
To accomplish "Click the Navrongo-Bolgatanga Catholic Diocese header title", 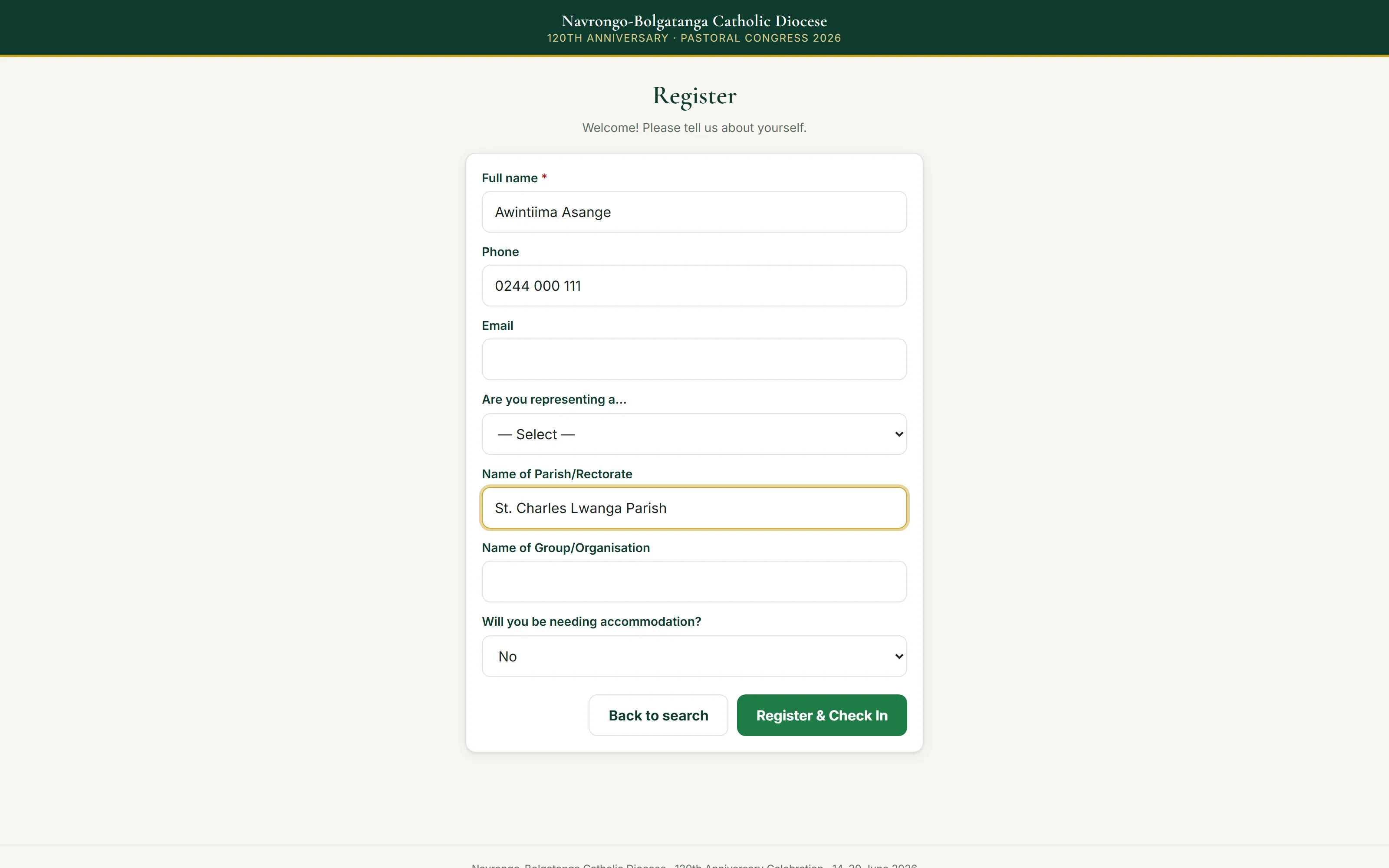I will (x=694, y=21).
